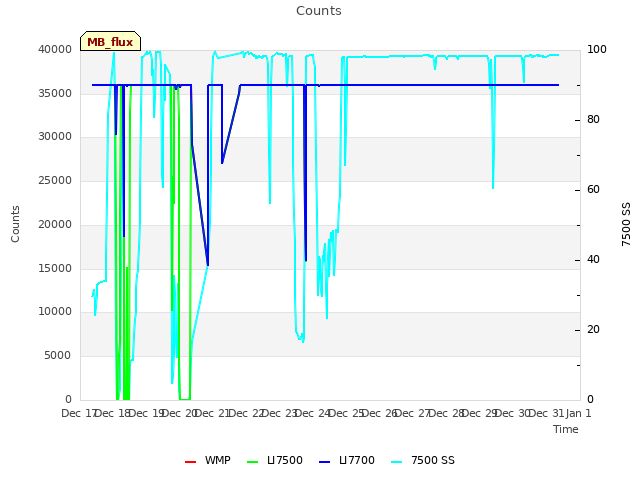
Task: Click the green LI7500 legend color marker
Action: (x=253, y=462)
